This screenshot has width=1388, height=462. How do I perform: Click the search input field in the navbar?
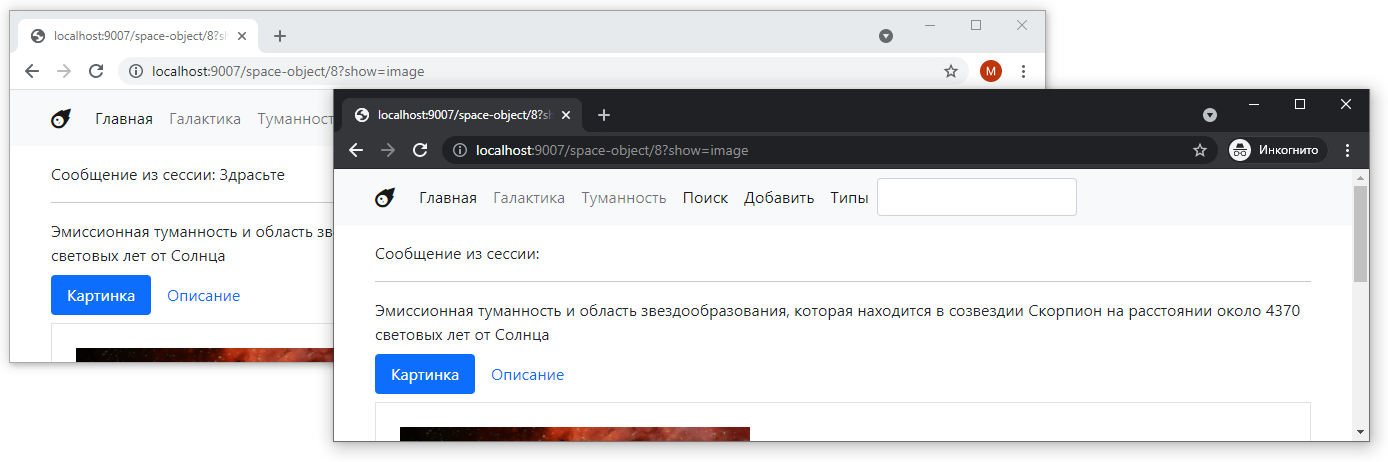tap(976, 197)
